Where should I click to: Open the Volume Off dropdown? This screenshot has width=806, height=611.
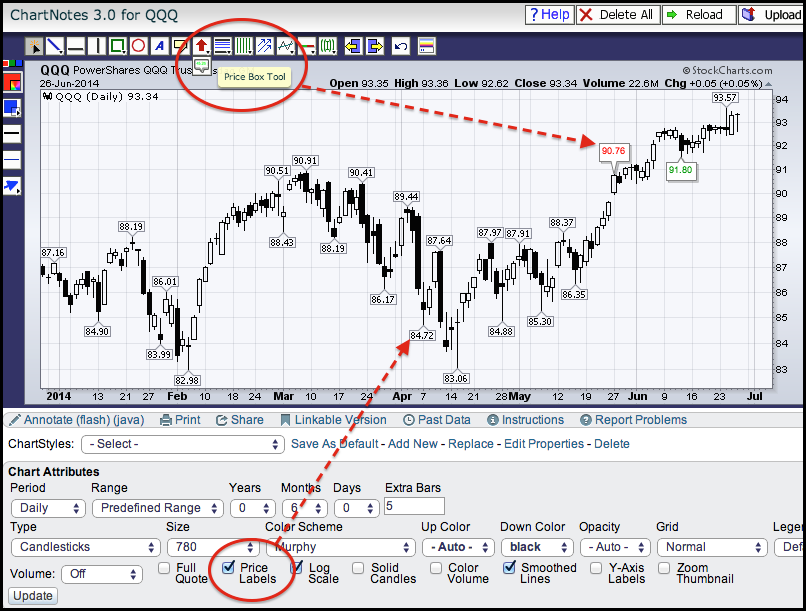click(102, 574)
